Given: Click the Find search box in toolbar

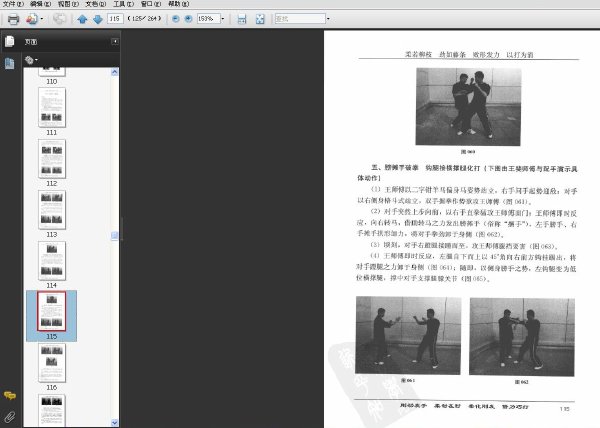Looking at the screenshot, I should pos(300,18).
